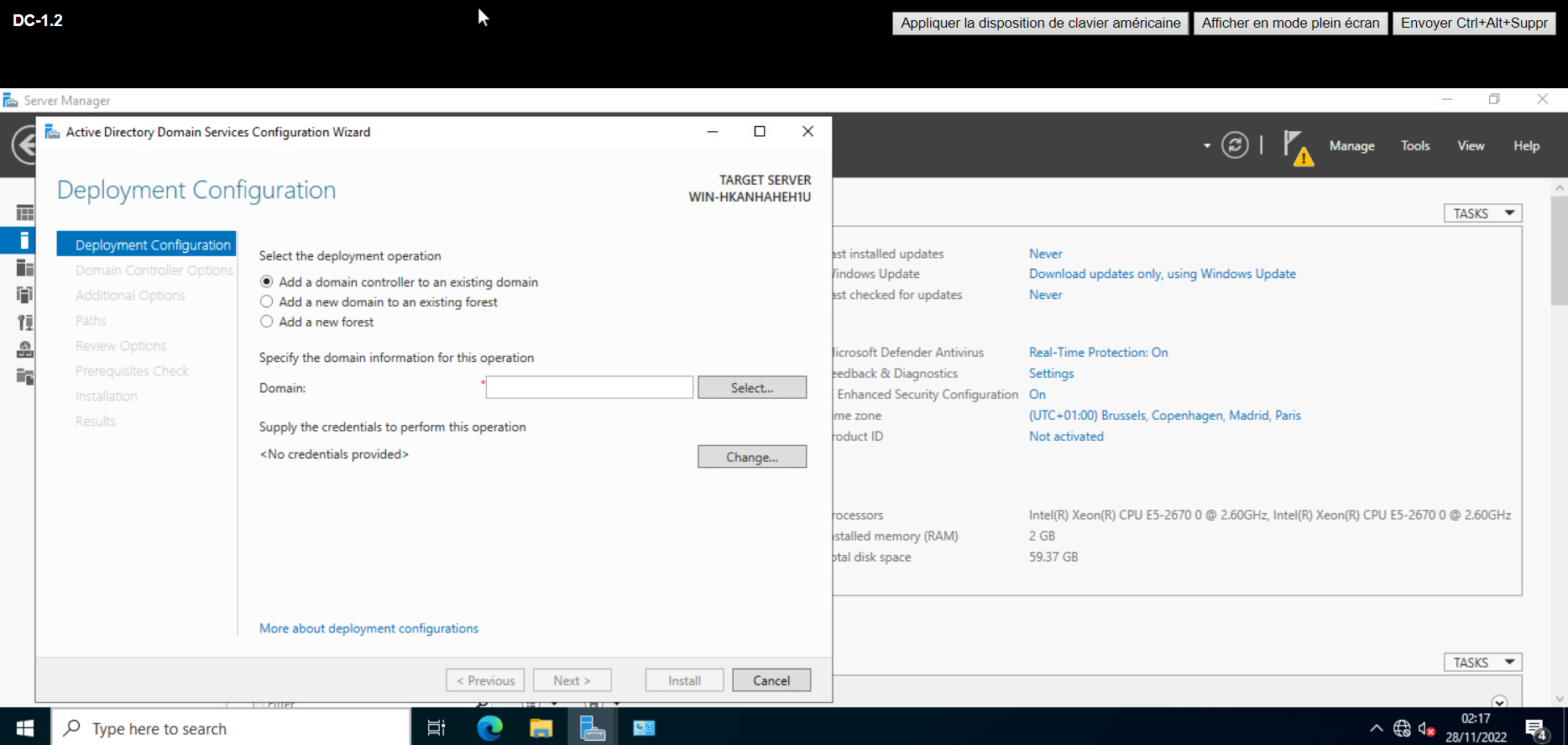Open Windows Start menu

(25, 727)
